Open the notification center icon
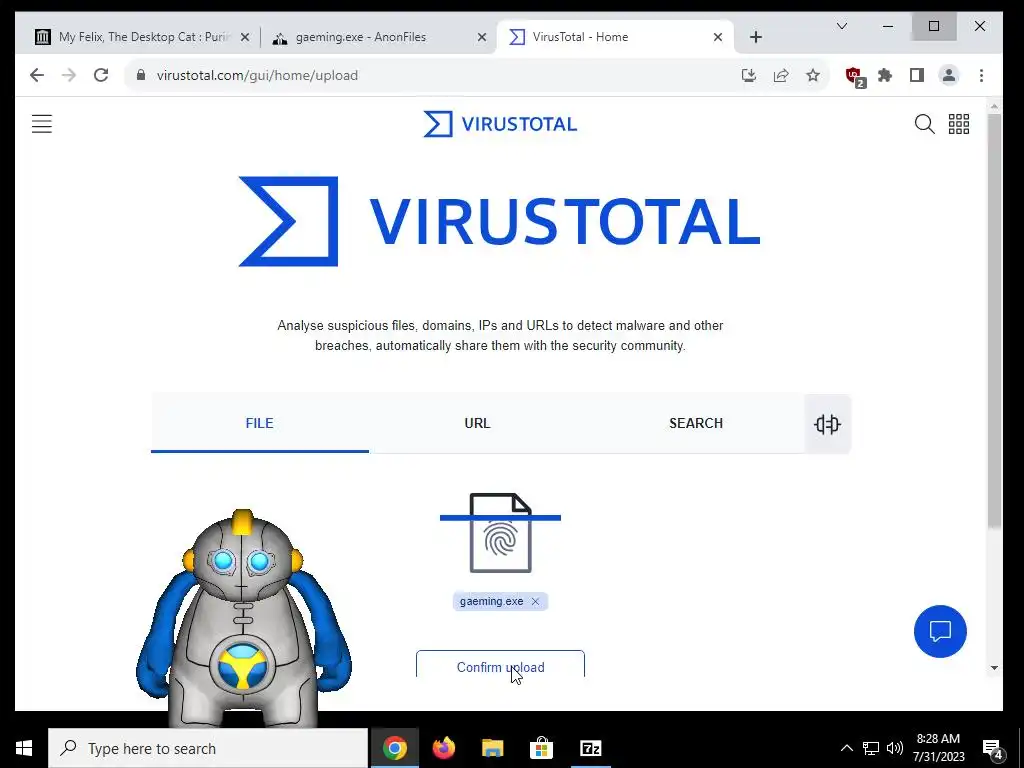Image resolution: width=1024 pixels, height=768 pixels. 993,748
